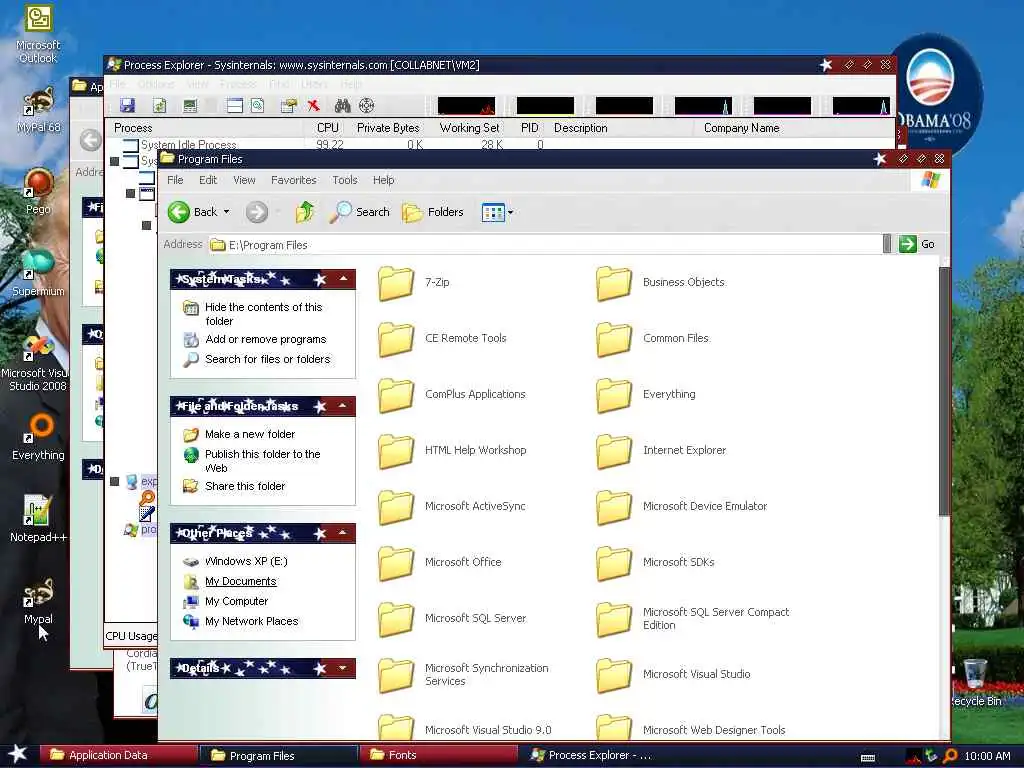The height and width of the screenshot is (768, 1024).
Task: Open the View menu in Program Files
Action: [x=244, y=180]
